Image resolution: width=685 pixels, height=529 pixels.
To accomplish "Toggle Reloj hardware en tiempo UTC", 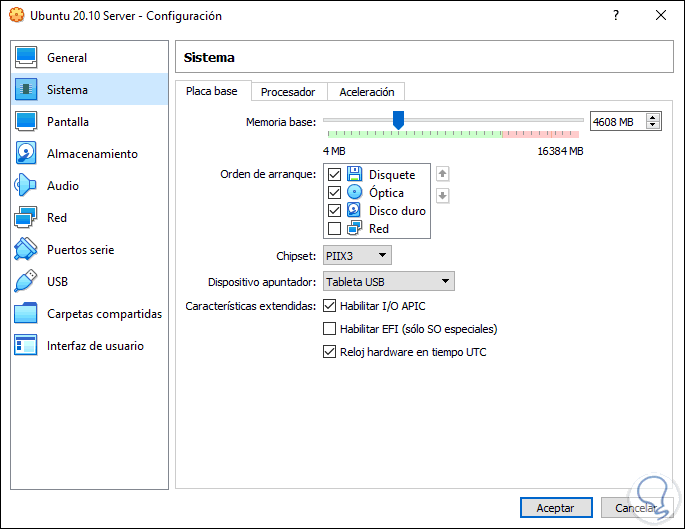I will [x=330, y=352].
